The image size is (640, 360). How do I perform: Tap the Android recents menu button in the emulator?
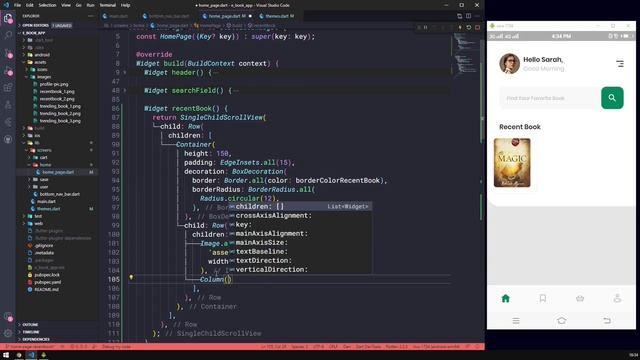pyautogui.click(x=516, y=321)
